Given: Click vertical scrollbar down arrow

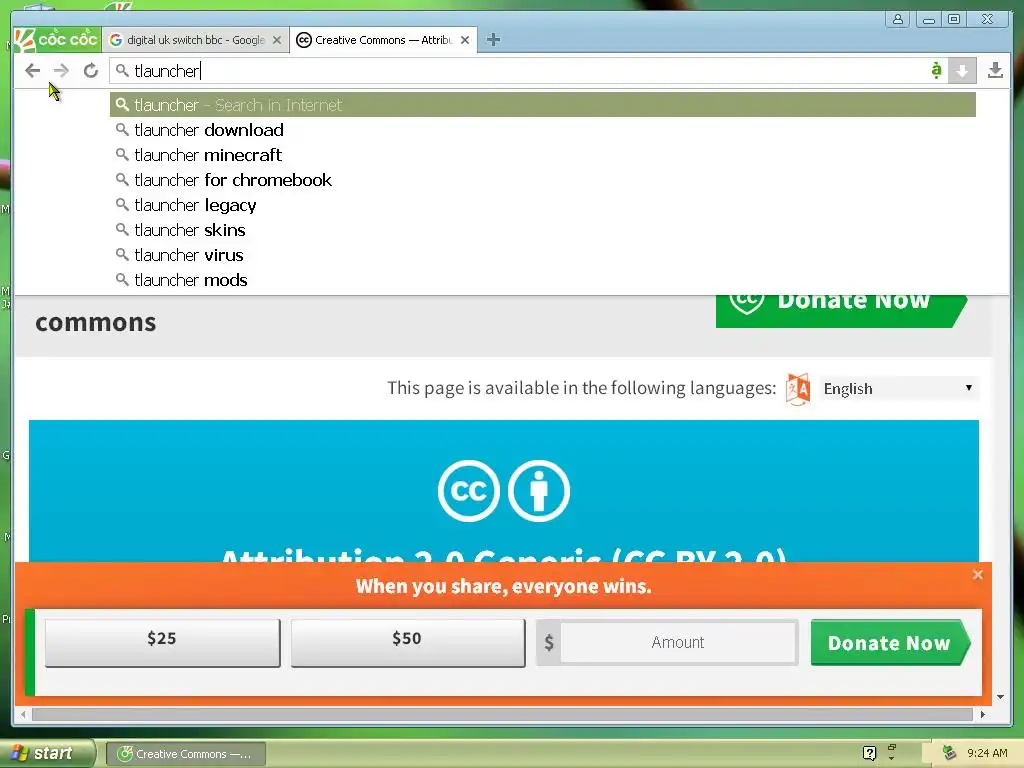Looking at the screenshot, I should tap(1000, 697).
